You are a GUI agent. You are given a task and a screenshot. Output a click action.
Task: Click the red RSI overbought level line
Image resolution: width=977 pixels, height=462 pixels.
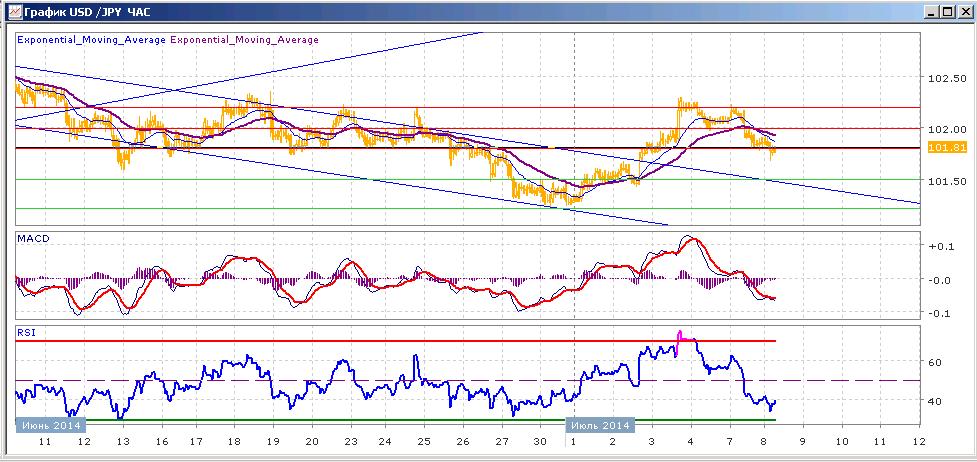(396, 341)
